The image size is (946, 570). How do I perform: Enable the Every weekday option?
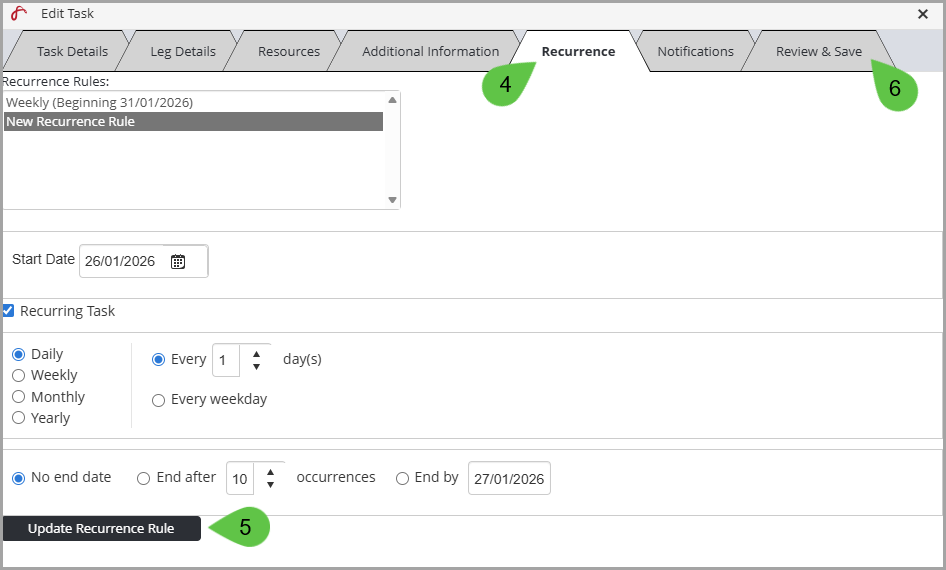point(158,400)
